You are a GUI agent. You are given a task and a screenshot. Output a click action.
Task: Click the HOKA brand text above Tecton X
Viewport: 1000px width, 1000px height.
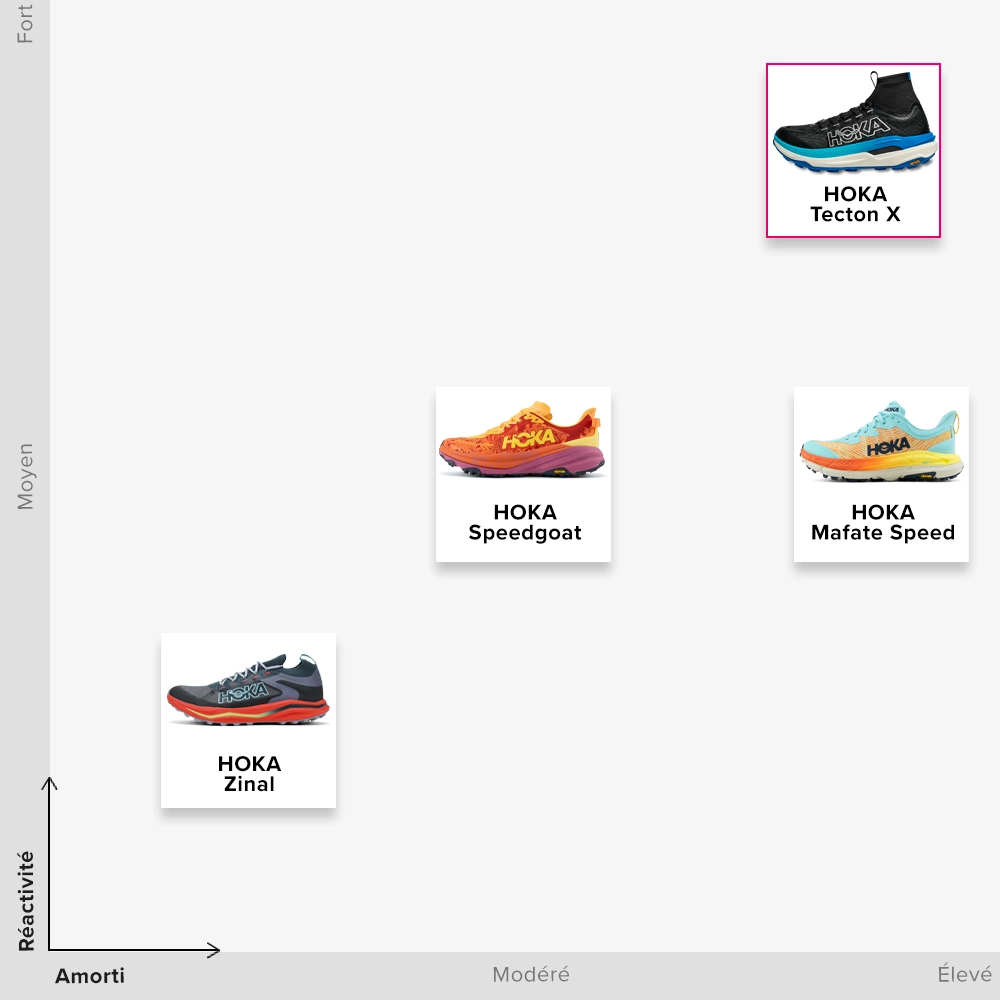click(855, 194)
